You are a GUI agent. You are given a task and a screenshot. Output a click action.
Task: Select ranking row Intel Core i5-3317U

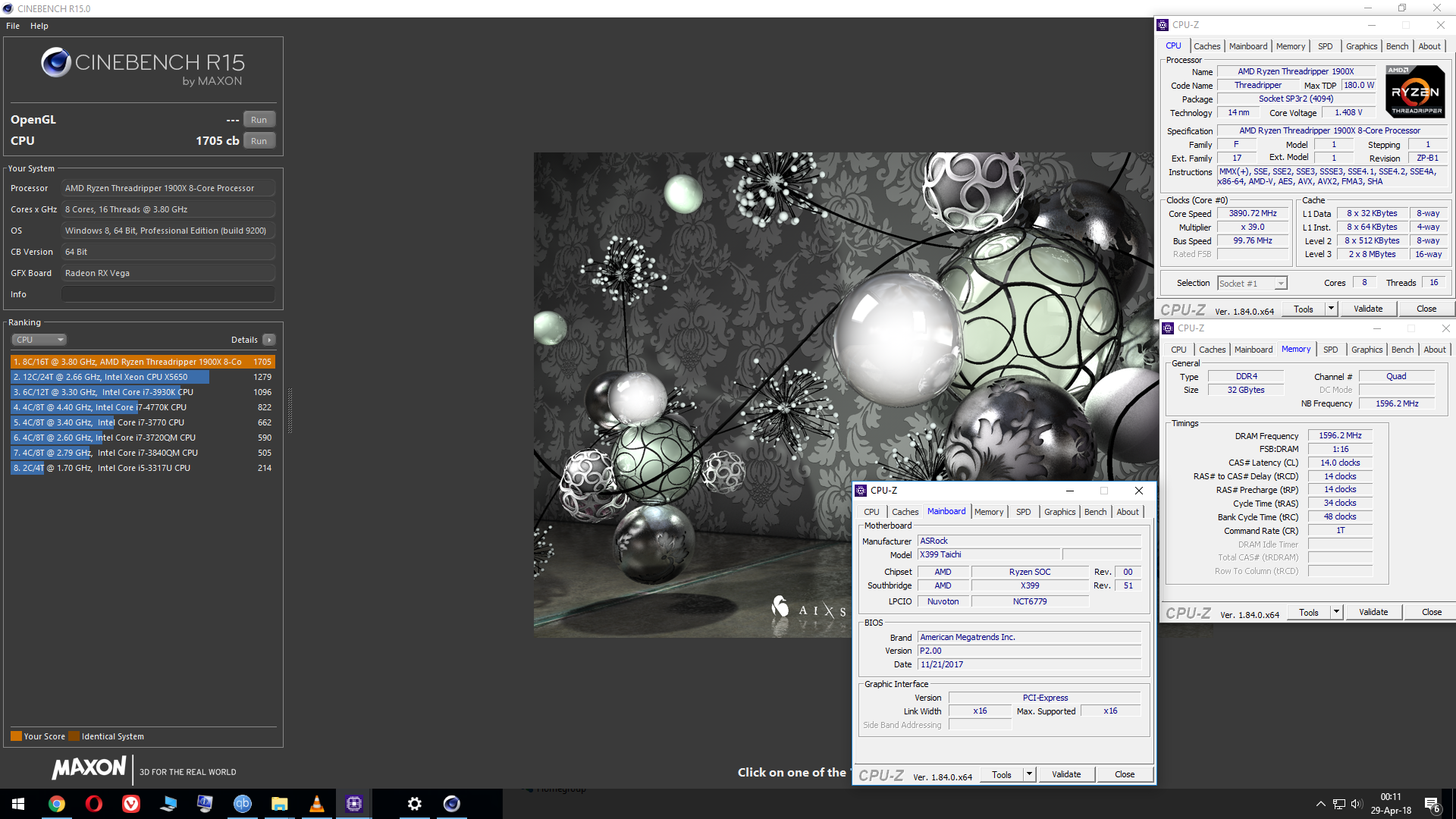pyautogui.click(x=143, y=468)
